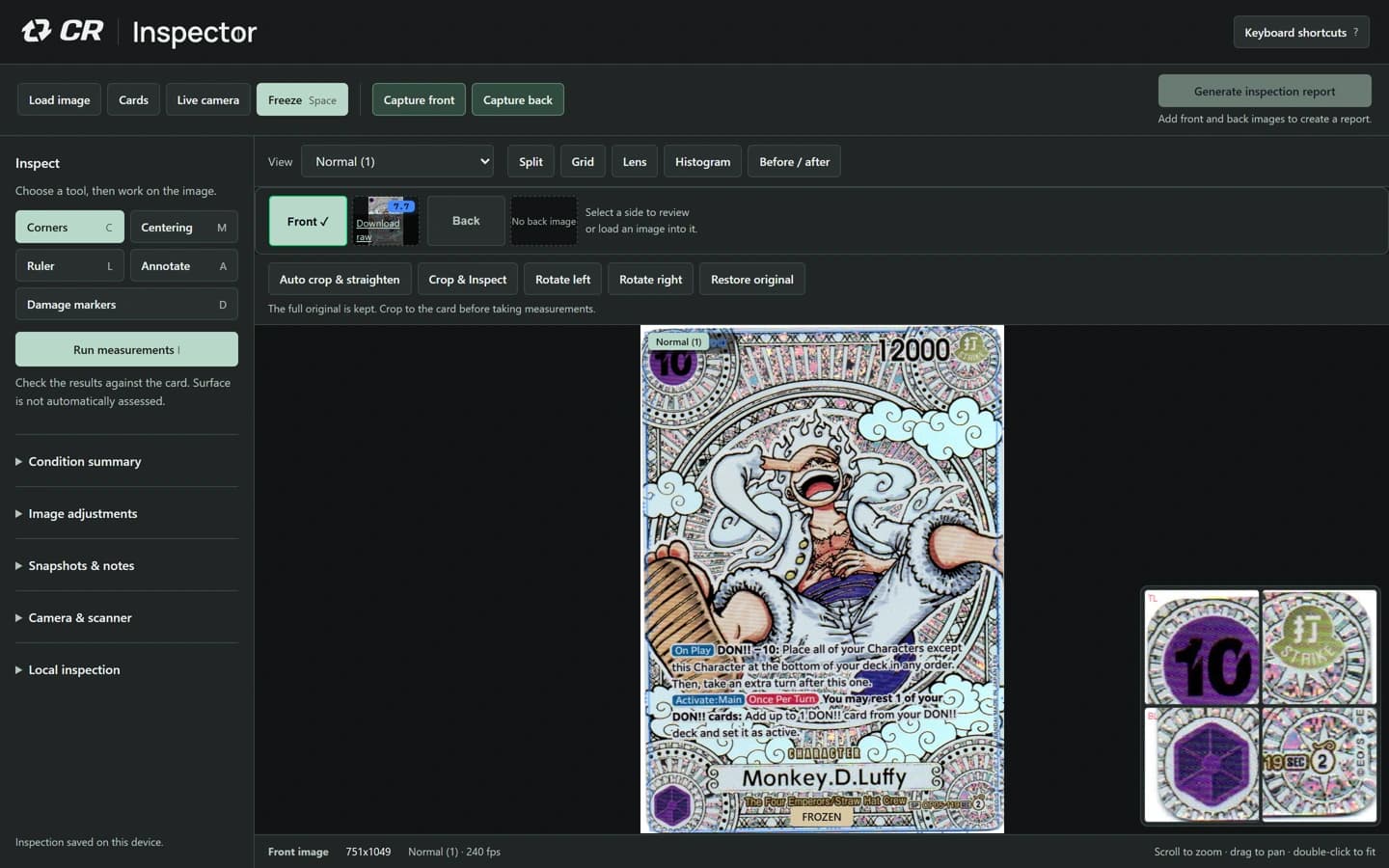This screenshot has width=1389, height=868.
Task: Click the Monkey.D.Luffy card image
Action: click(x=822, y=579)
